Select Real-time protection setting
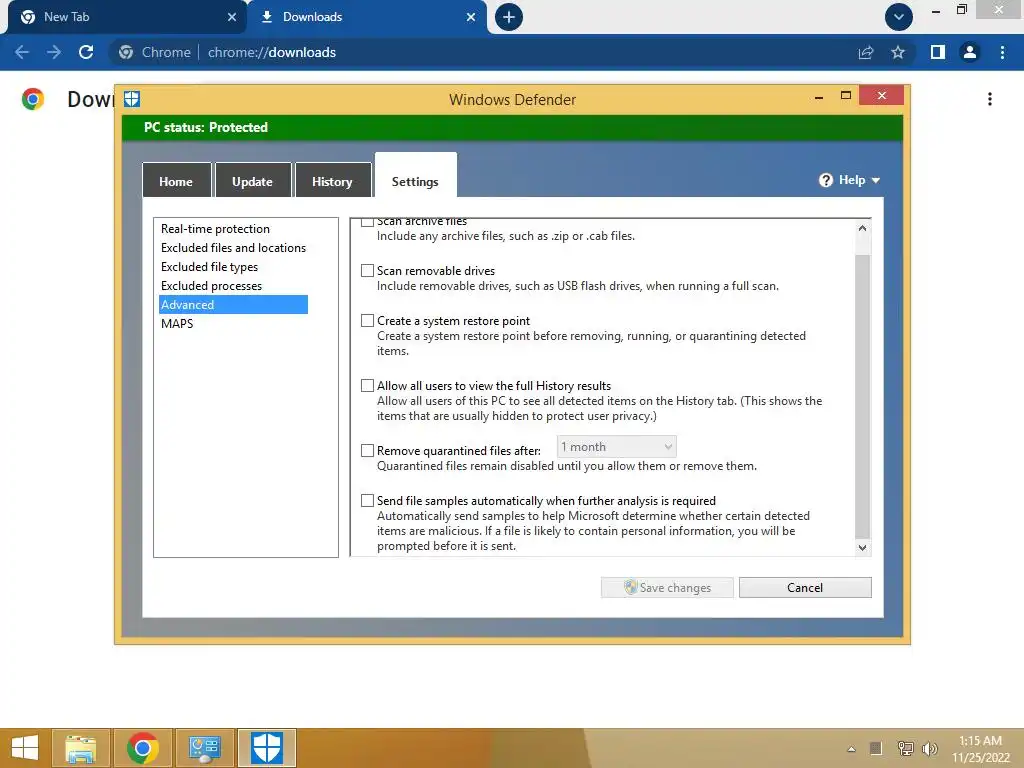Image resolution: width=1024 pixels, height=768 pixels. 216,229
